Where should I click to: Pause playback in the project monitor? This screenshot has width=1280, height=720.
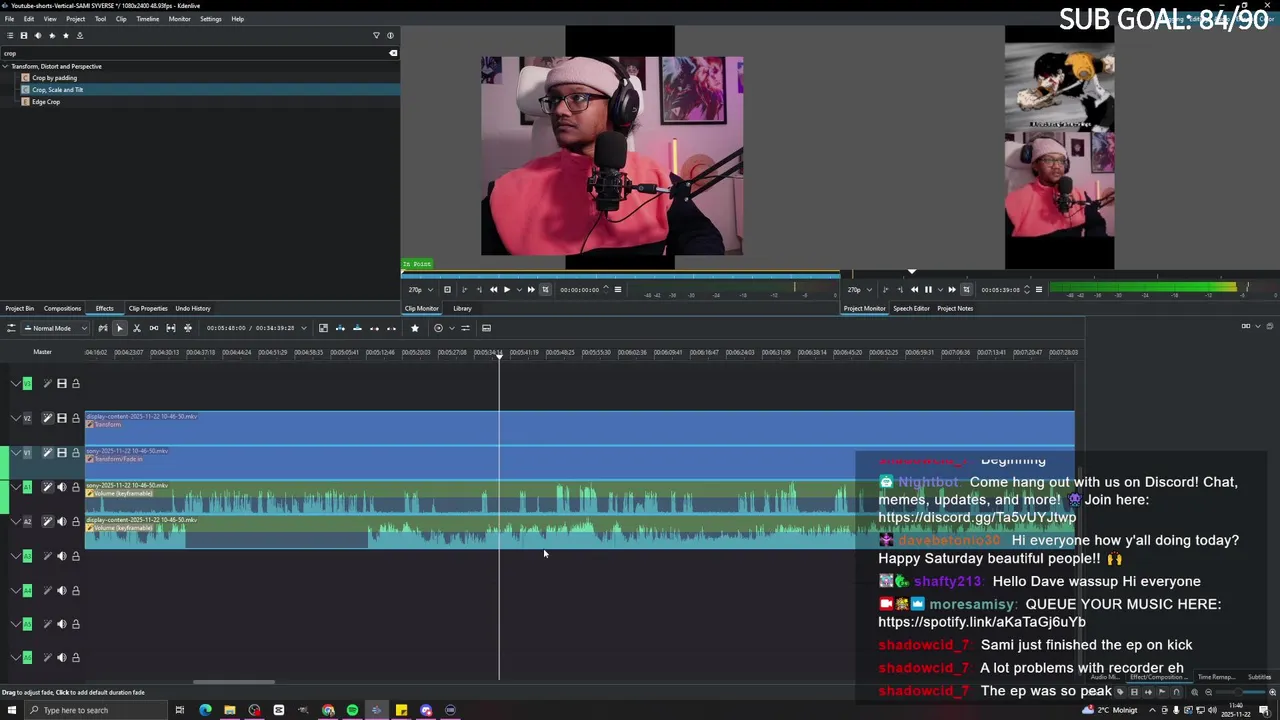tap(927, 290)
